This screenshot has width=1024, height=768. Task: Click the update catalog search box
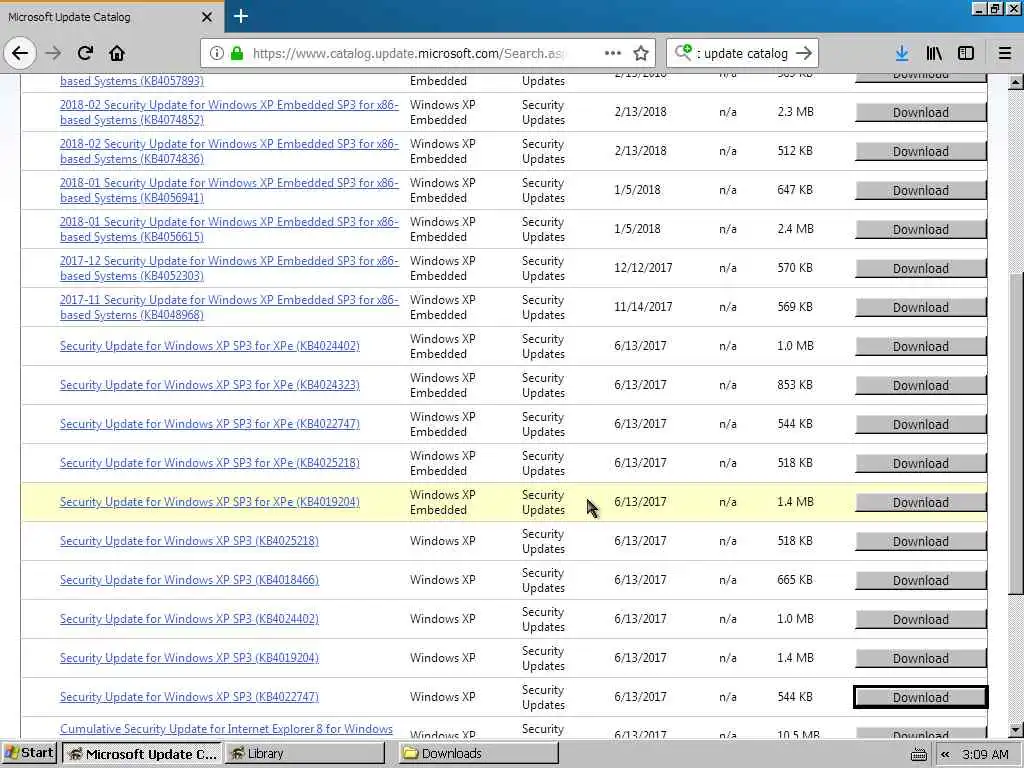pos(744,54)
